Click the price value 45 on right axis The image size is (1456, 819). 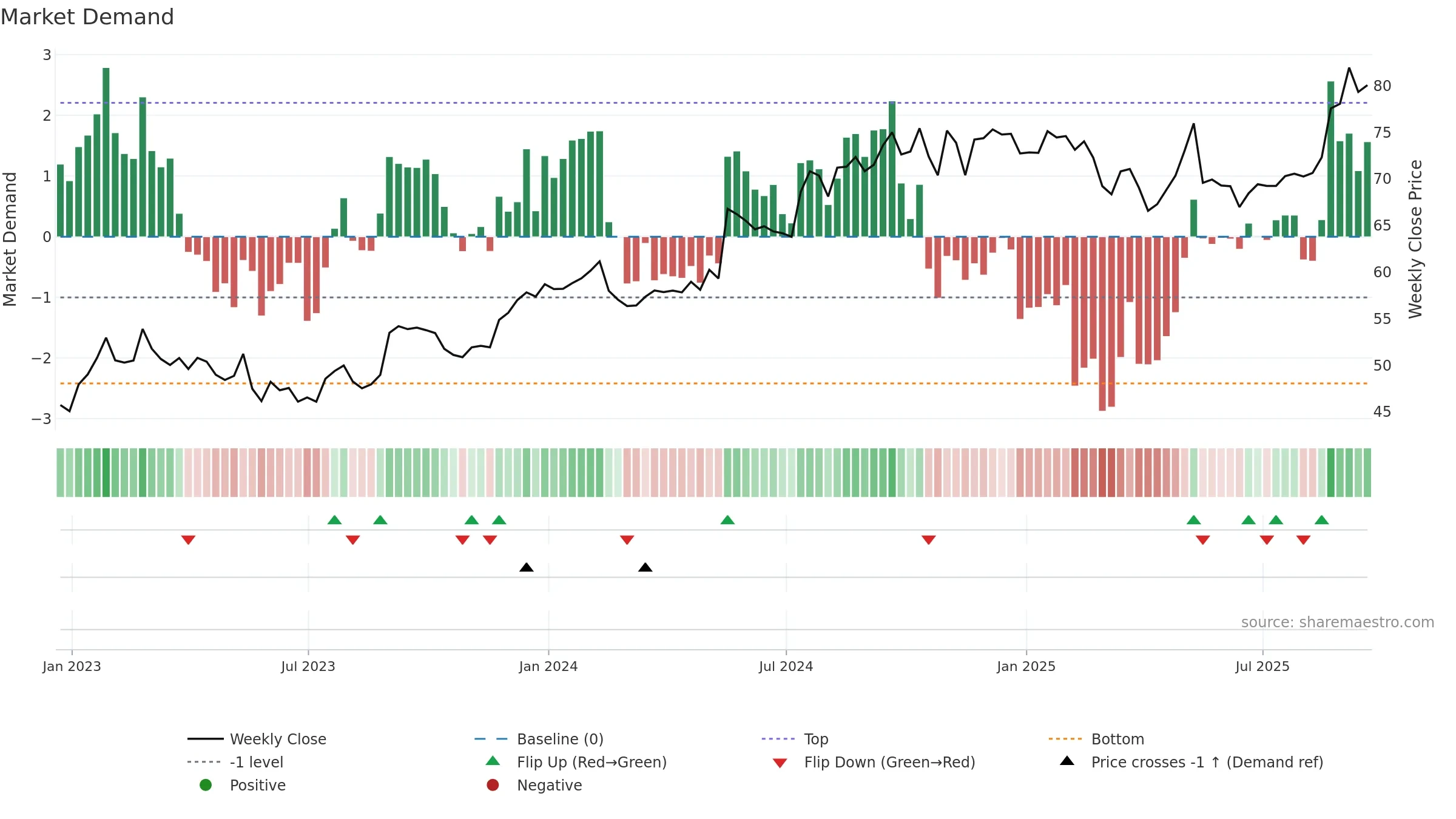coord(1382,412)
